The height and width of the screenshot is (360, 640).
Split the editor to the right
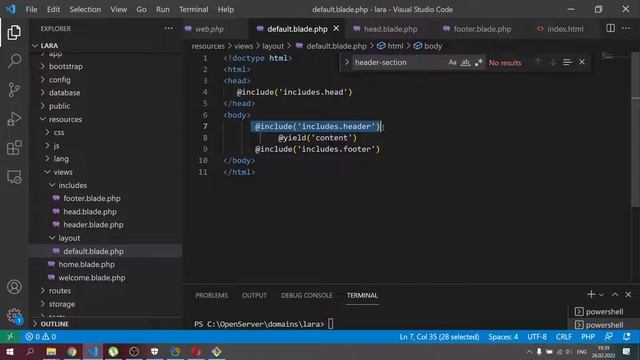[x=611, y=28]
